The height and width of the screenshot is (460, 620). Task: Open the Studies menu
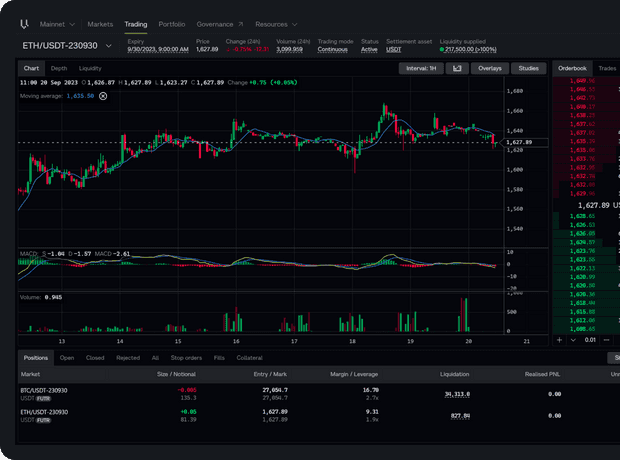527,69
